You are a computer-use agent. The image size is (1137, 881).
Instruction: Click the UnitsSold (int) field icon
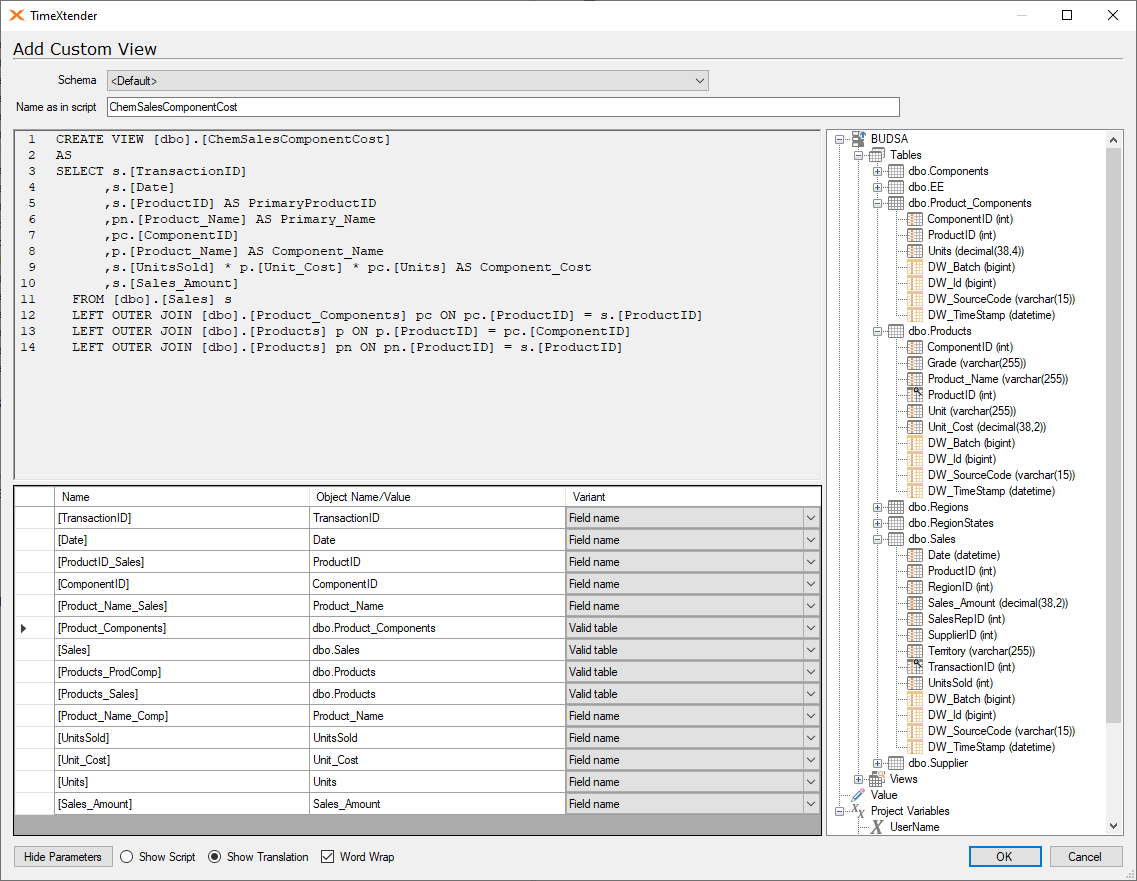pos(915,682)
